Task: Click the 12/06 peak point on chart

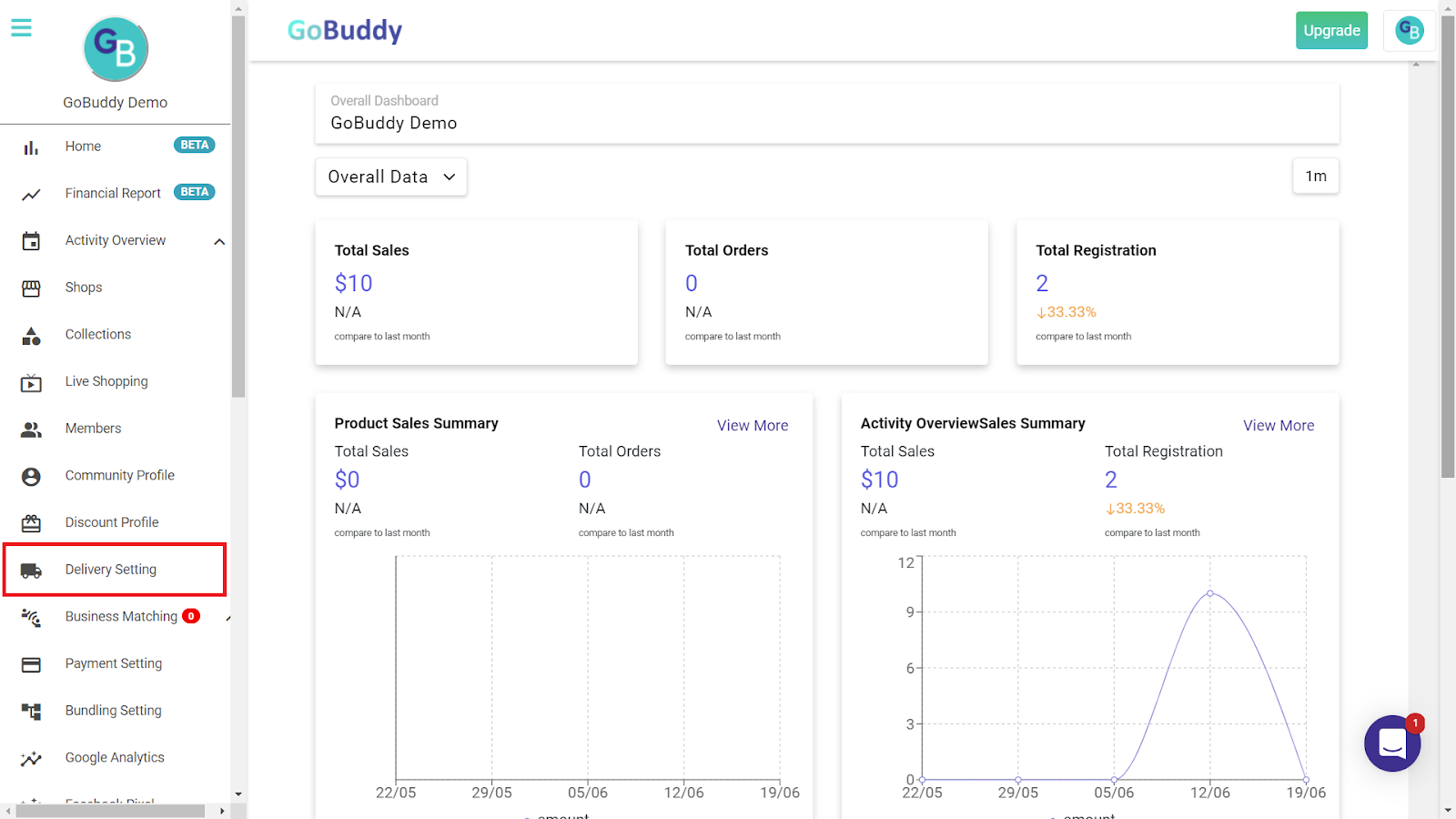Action: [x=1210, y=593]
